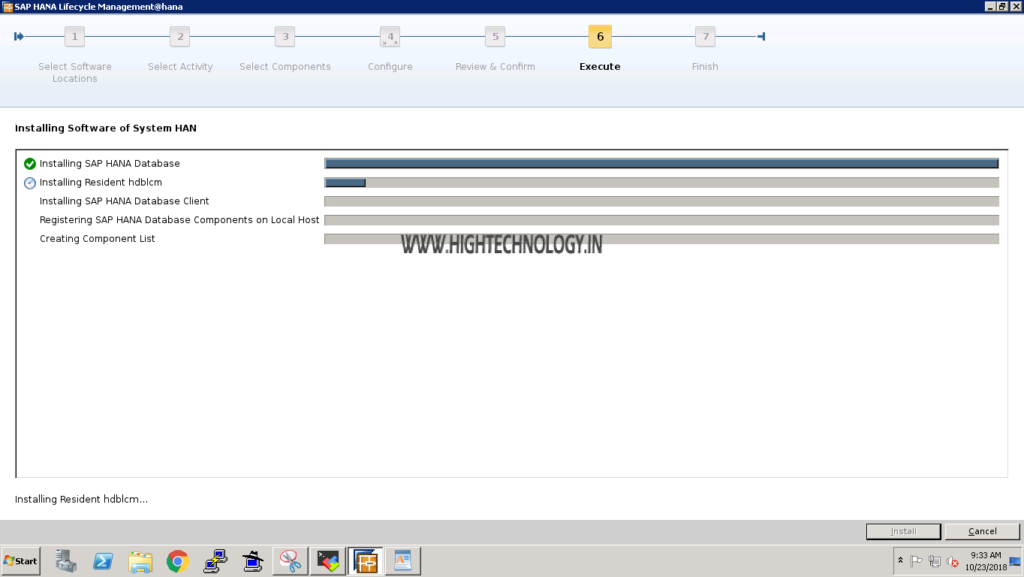1024x577 pixels.
Task: Select 'Installing Resident hdblcm' row
Action: (101, 182)
